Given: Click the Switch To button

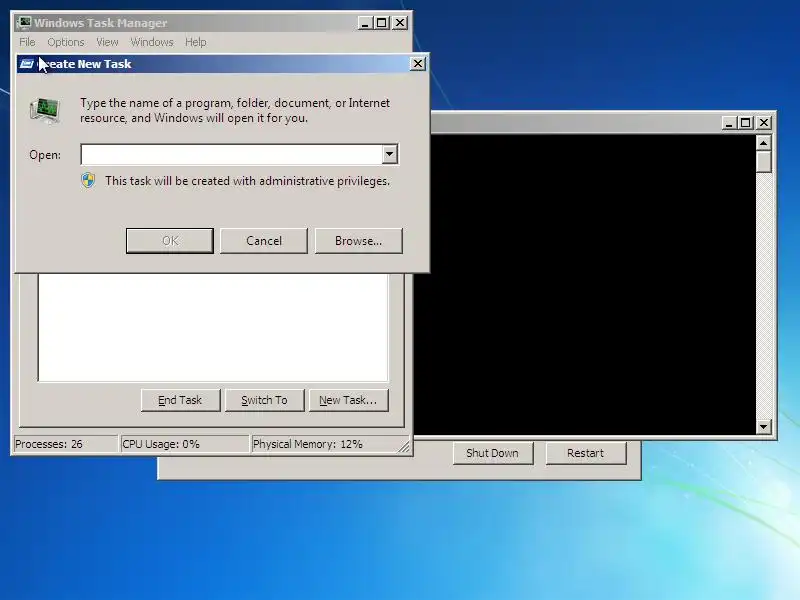Looking at the screenshot, I should [x=264, y=401].
